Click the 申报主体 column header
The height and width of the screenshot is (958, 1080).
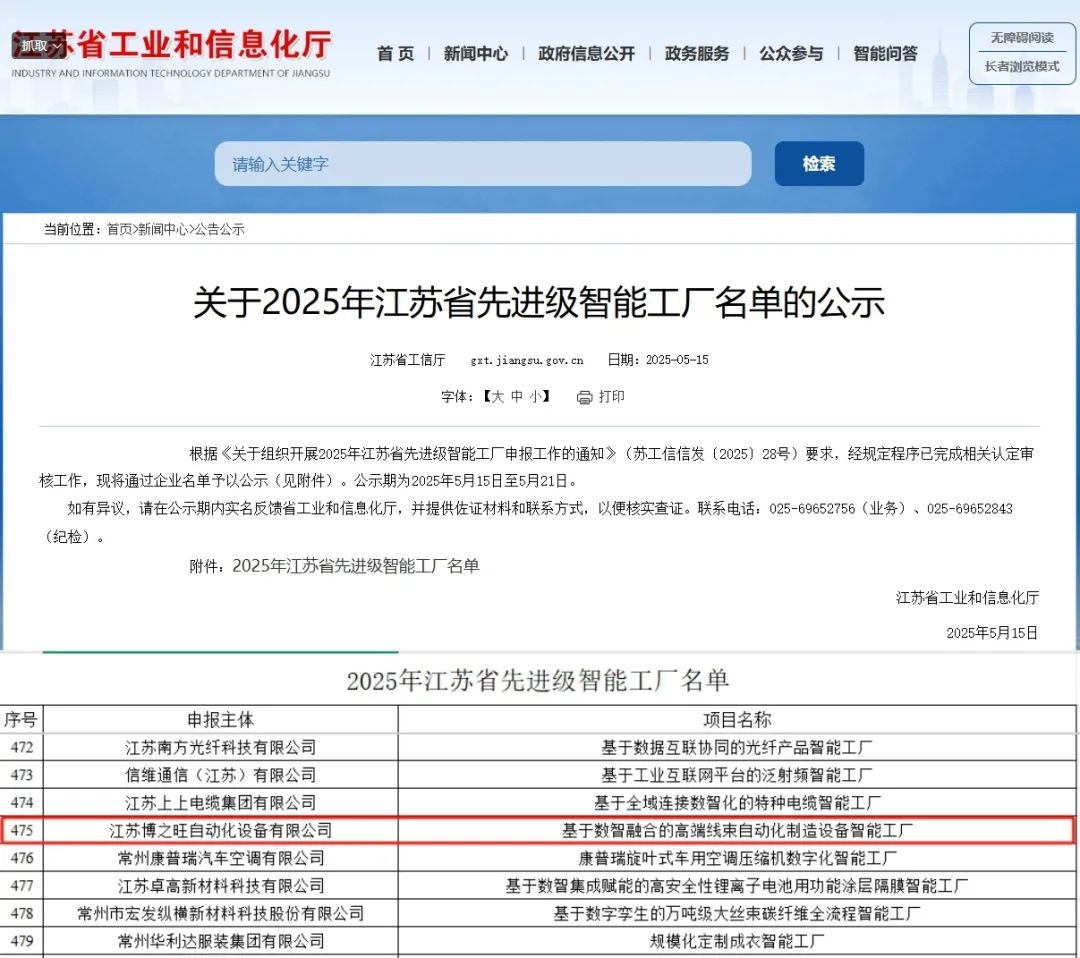pyautogui.click(x=220, y=720)
